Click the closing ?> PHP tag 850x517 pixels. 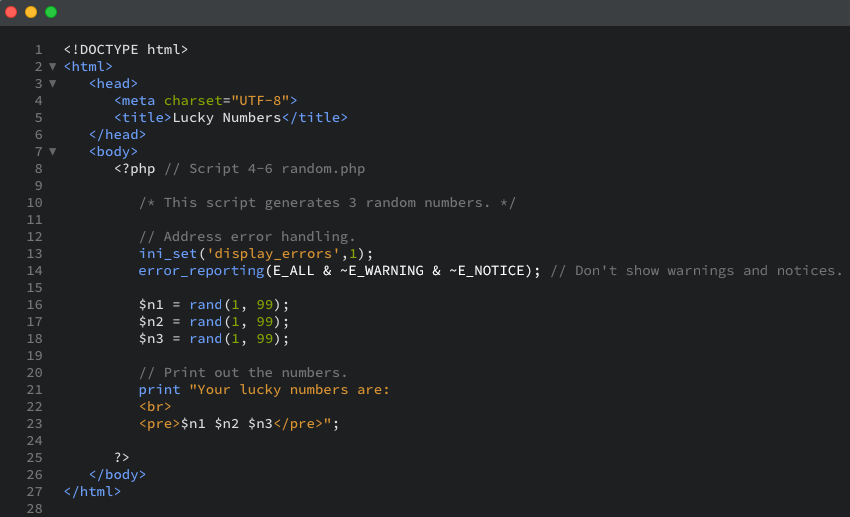point(121,457)
